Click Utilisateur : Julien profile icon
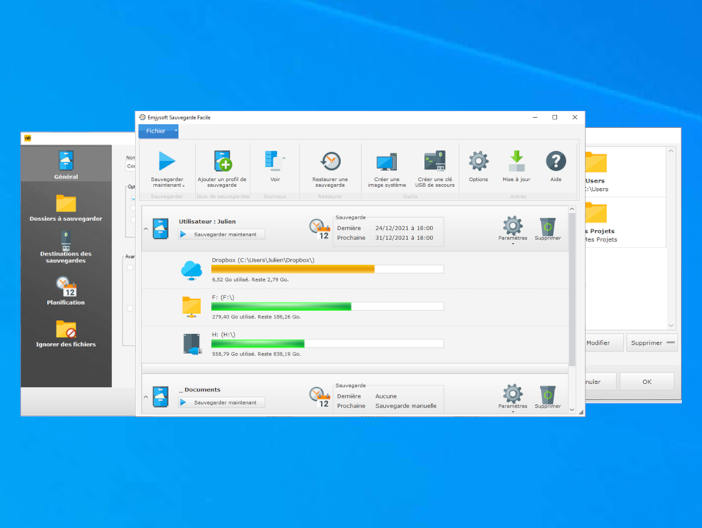Image resolution: width=702 pixels, height=528 pixels. pyautogui.click(x=160, y=228)
